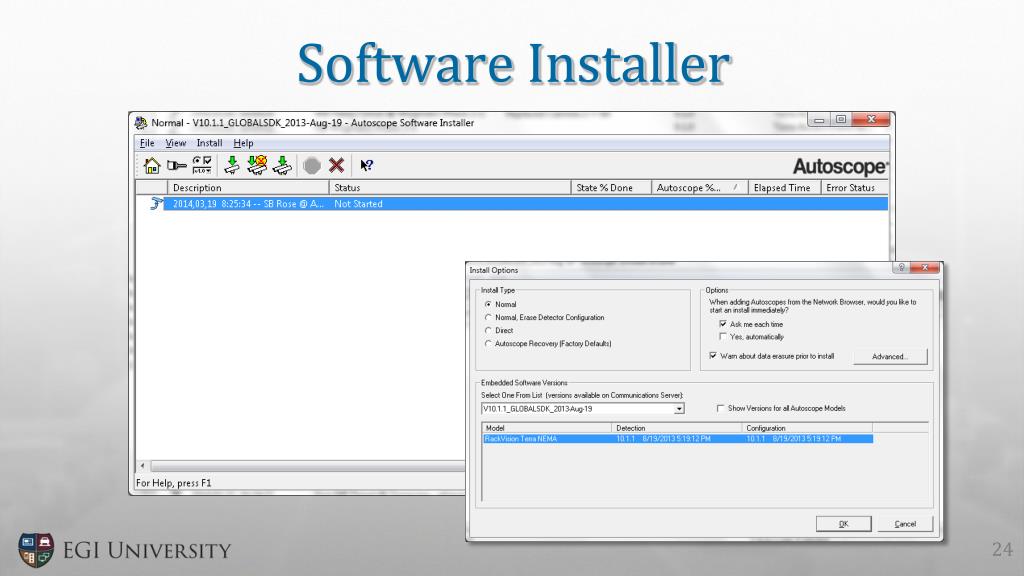Open install options via the v1.0 toolbar icon
Screen dimensions: 1024x576
(202, 166)
